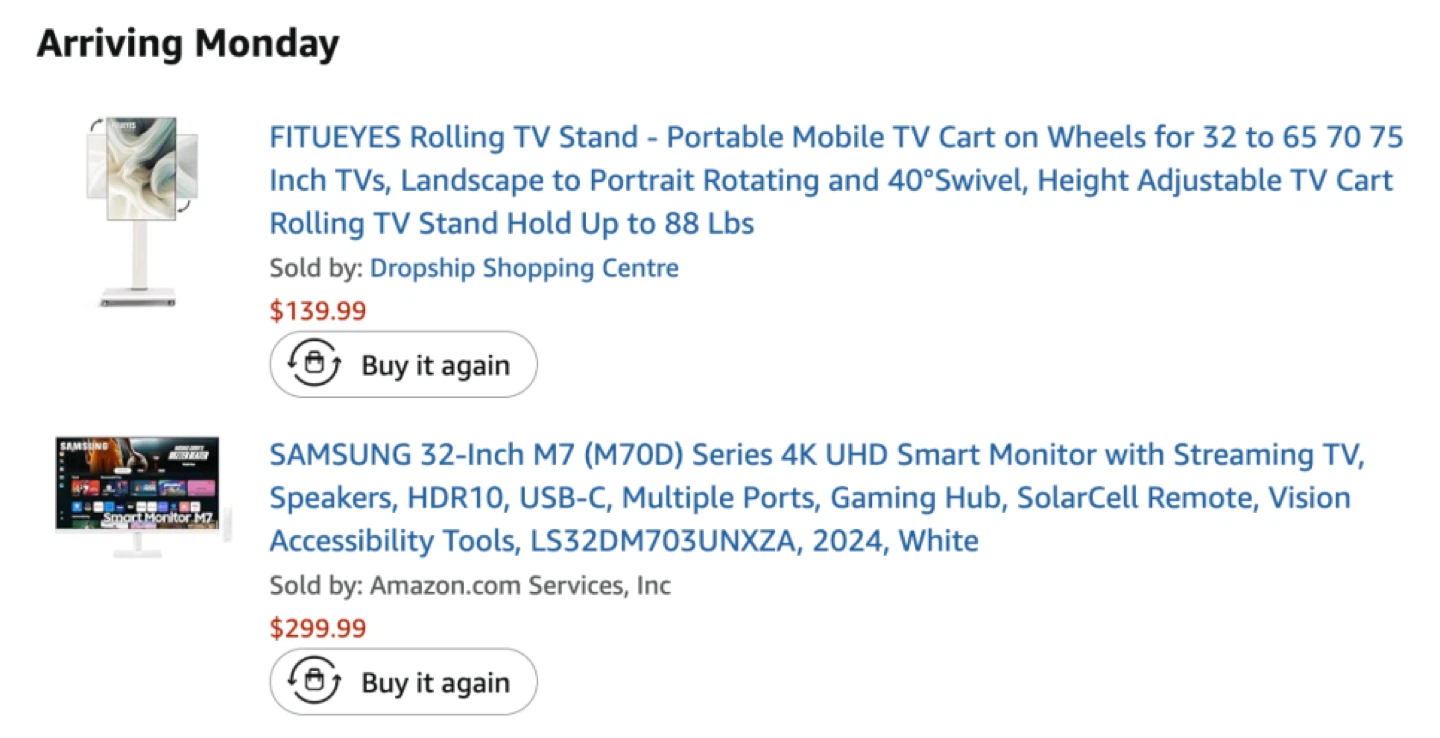
Task: Click the $139.99 price text
Action: pos(318,311)
